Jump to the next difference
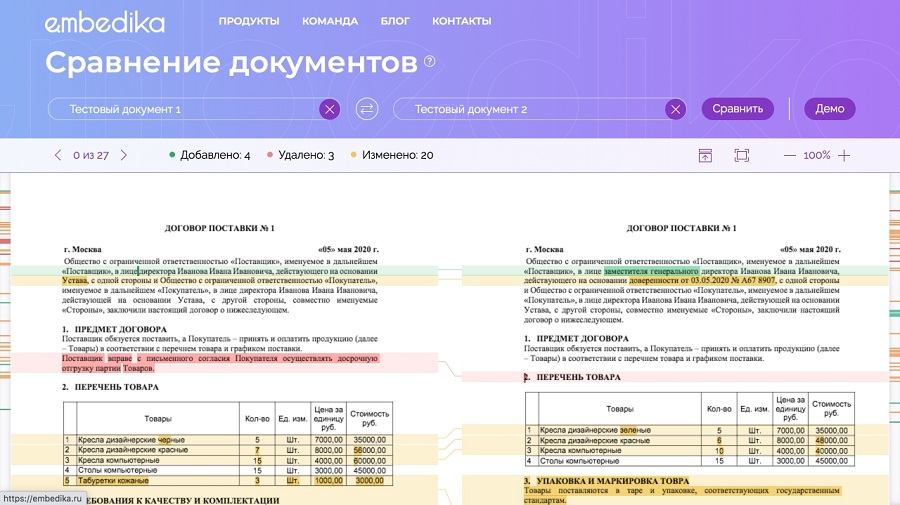Image resolution: width=900 pixels, height=505 pixels. coord(124,155)
